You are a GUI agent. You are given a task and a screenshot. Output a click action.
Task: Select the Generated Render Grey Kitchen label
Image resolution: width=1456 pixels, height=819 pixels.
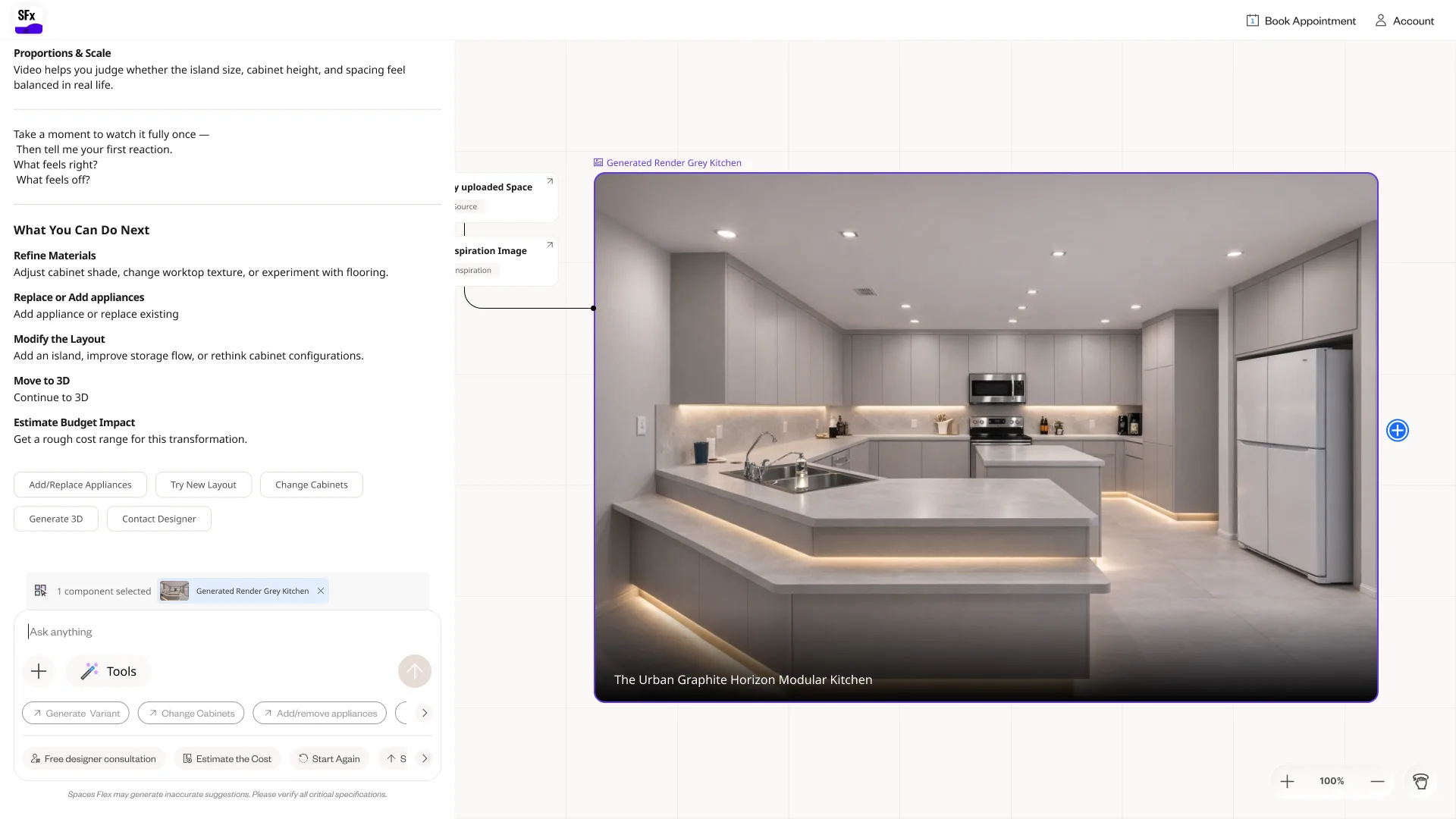667,162
